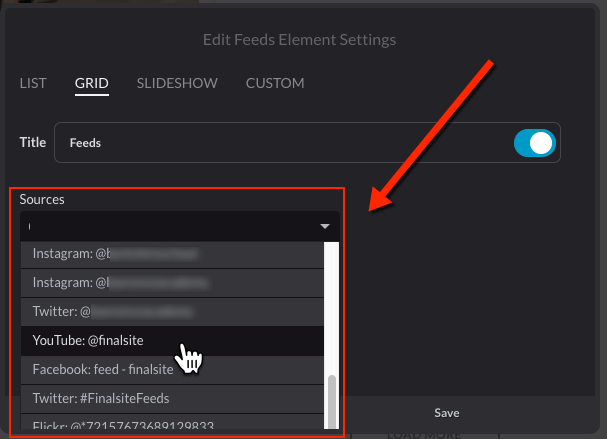The width and height of the screenshot is (607, 439).
Task: Click inside the Sources search field
Action: 170,226
